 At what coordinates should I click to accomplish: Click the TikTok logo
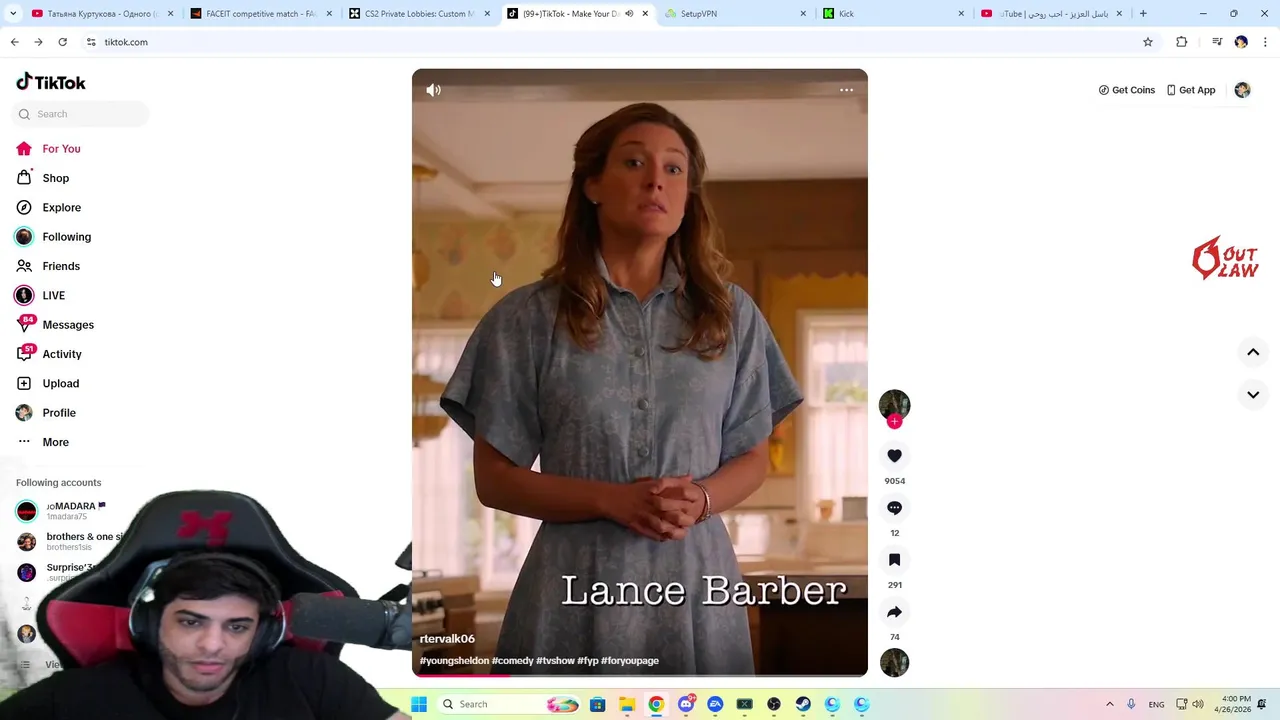pos(51,82)
